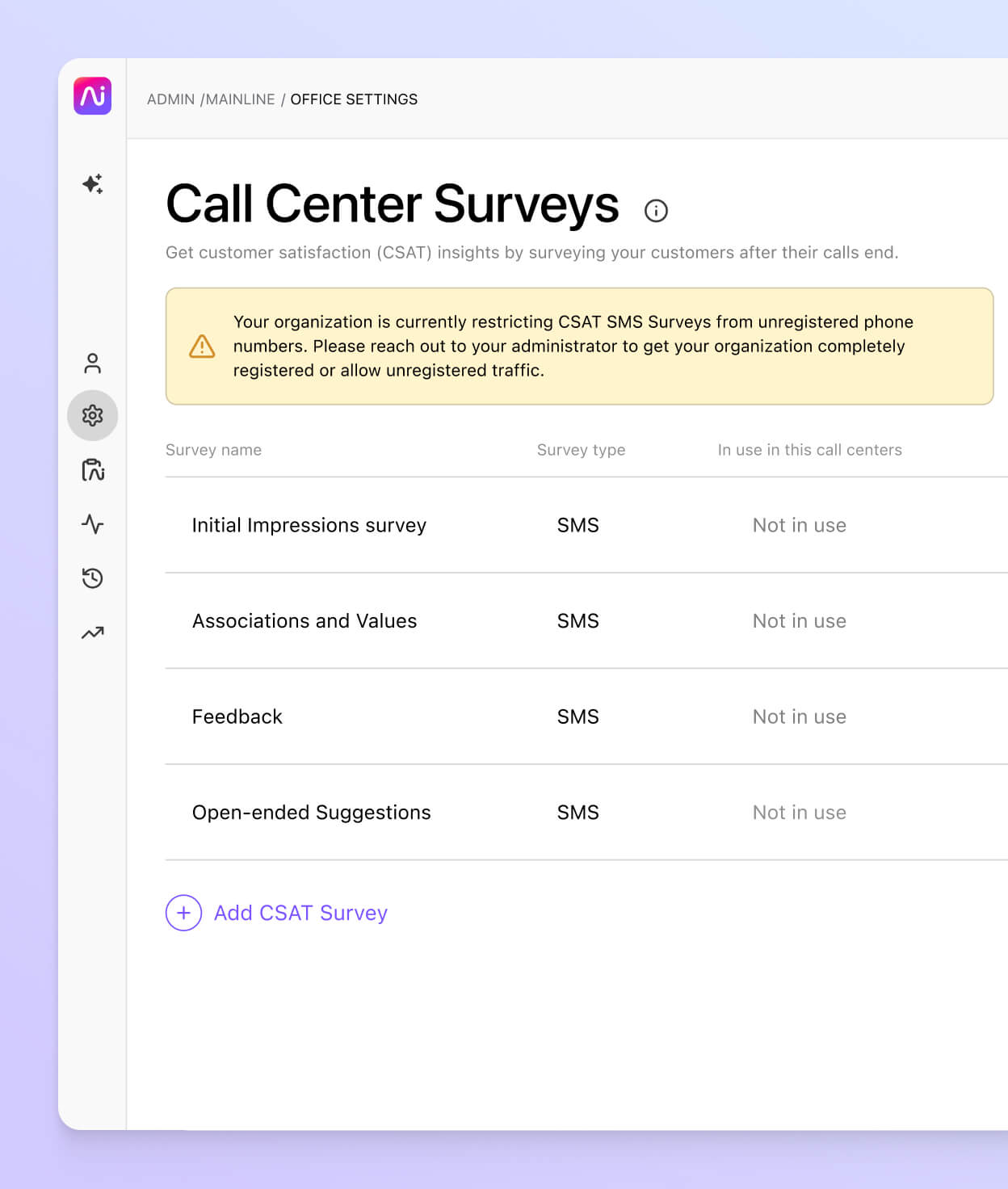Select the Open-ended Suggestions survey
1008x1189 pixels.
click(311, 813)
